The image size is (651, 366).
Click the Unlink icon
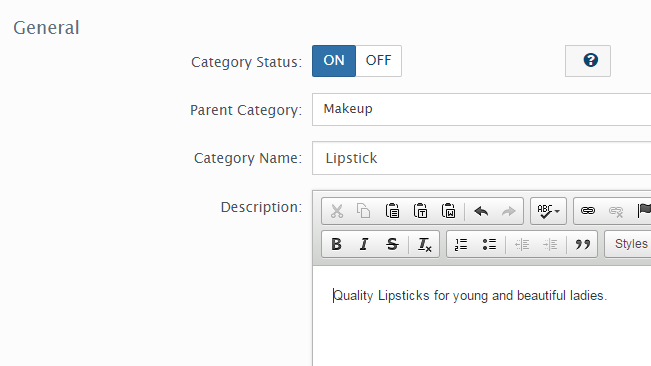click(x=616, y=211)
